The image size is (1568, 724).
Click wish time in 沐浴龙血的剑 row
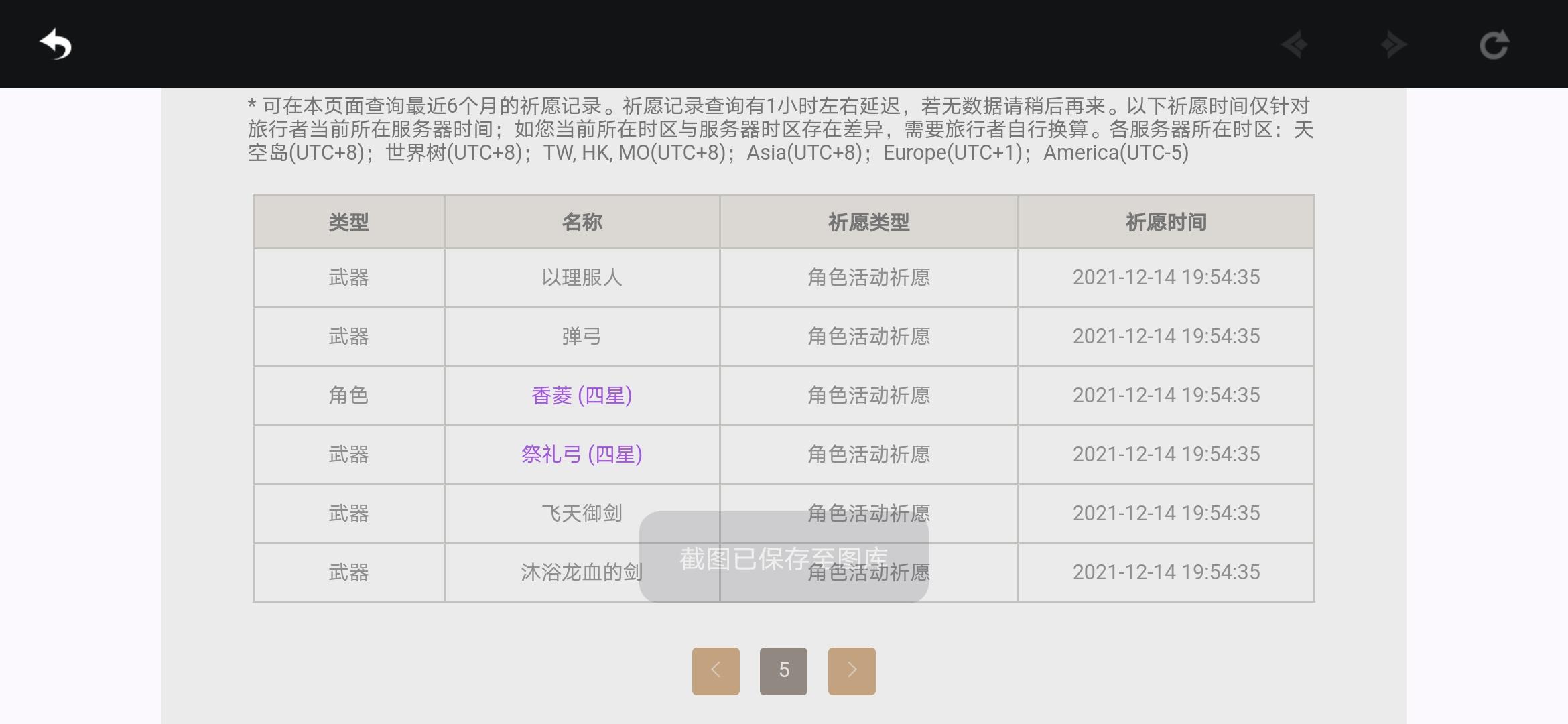[x=1166, y=572]
